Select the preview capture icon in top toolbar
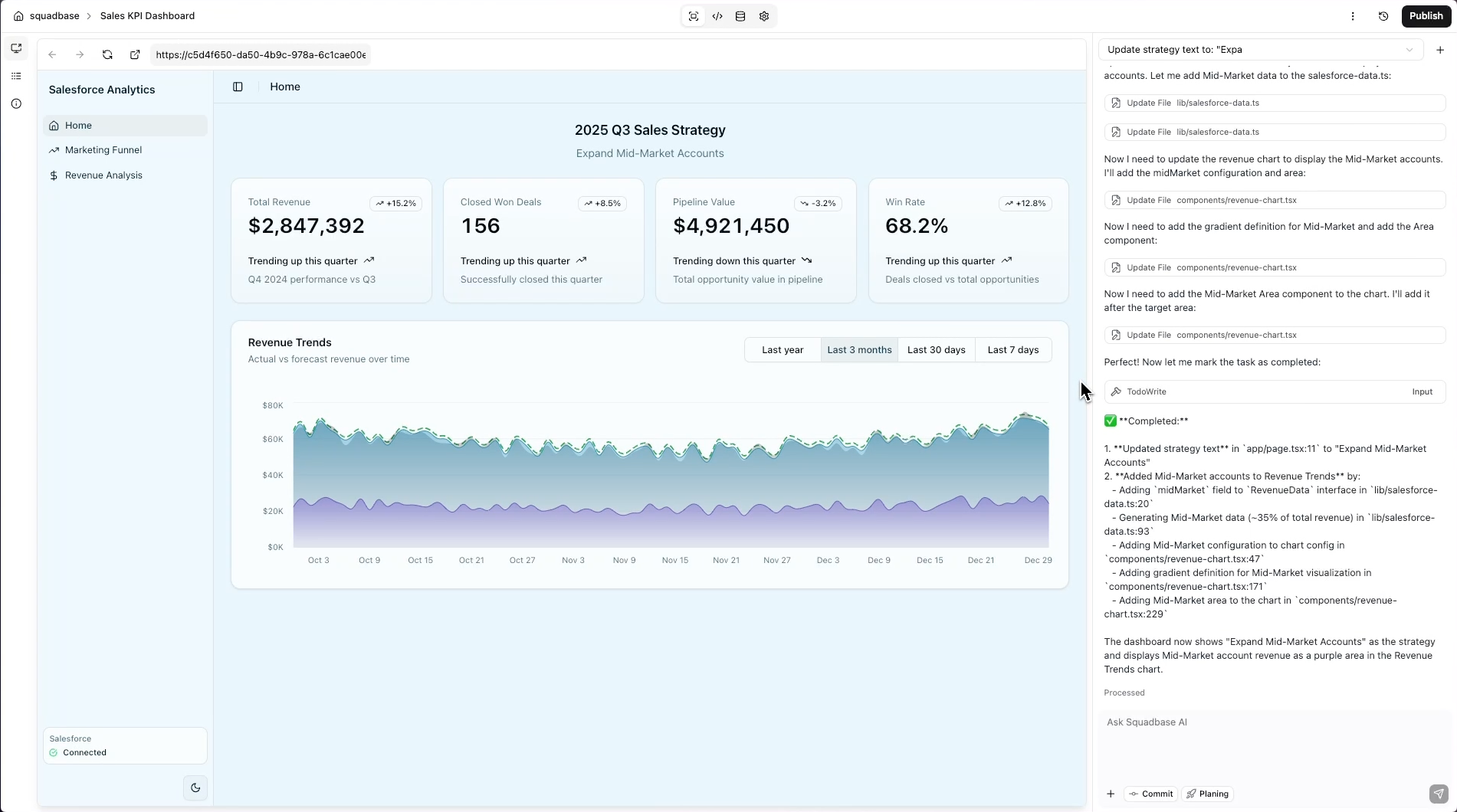Screen dimensions: 1457x812 pyautogui.click(x=694, y=16)
